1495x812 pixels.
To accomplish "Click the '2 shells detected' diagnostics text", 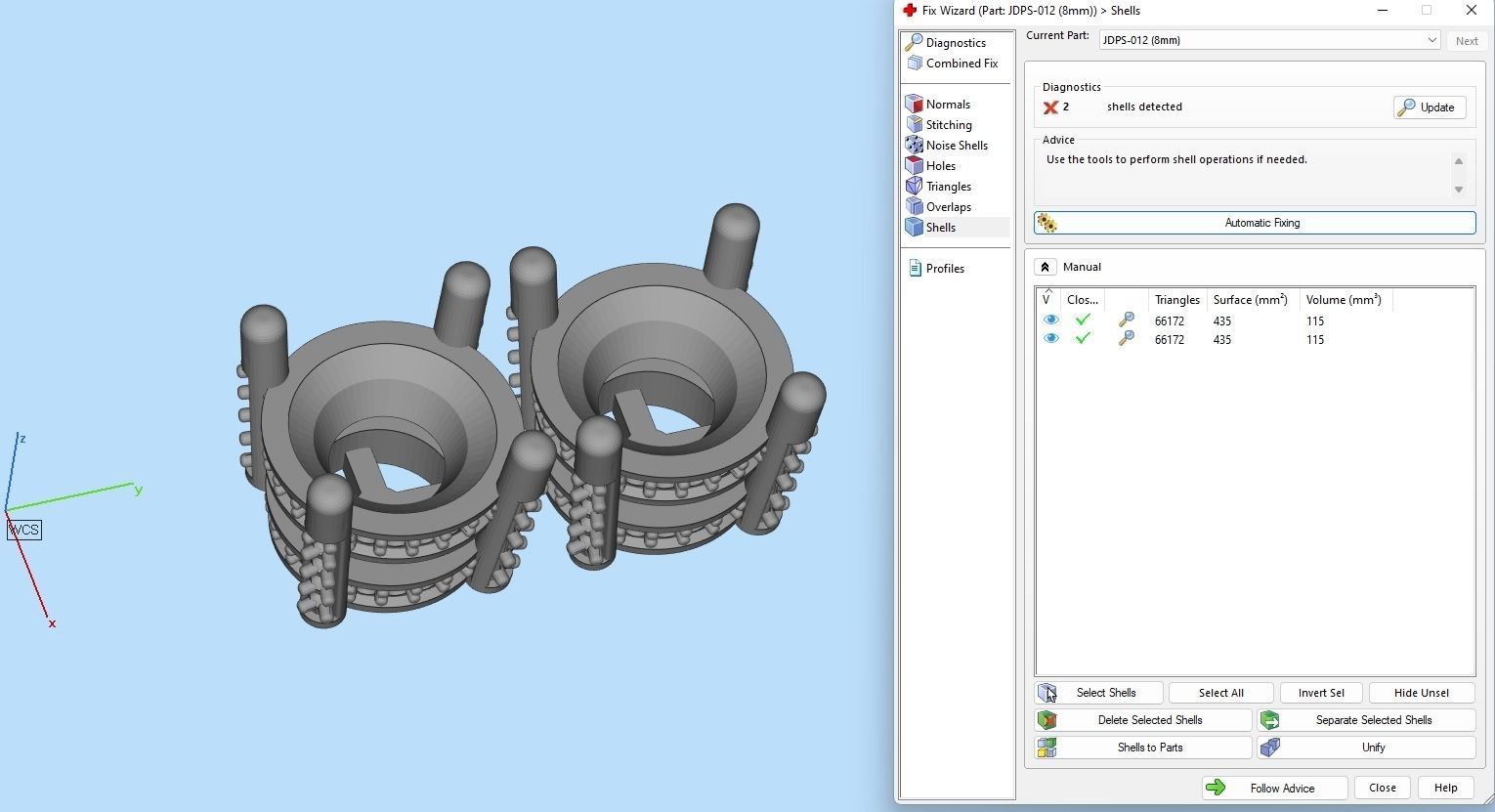I will coord(1123,107).
